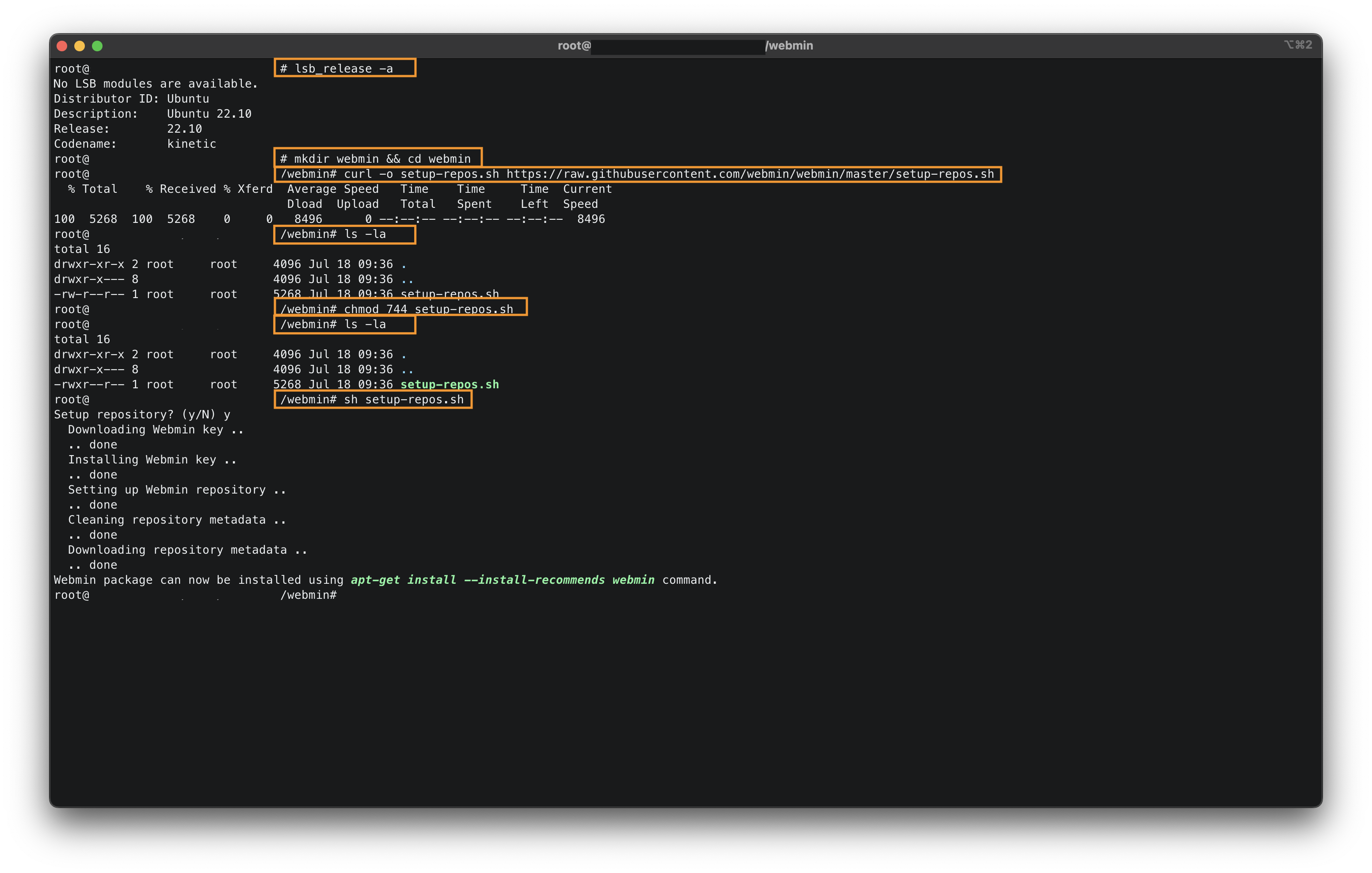Viewport: 1372px width, 873px height.
Task: Click the 'Codename: kinetic' line
Action: tap(135, 144)
